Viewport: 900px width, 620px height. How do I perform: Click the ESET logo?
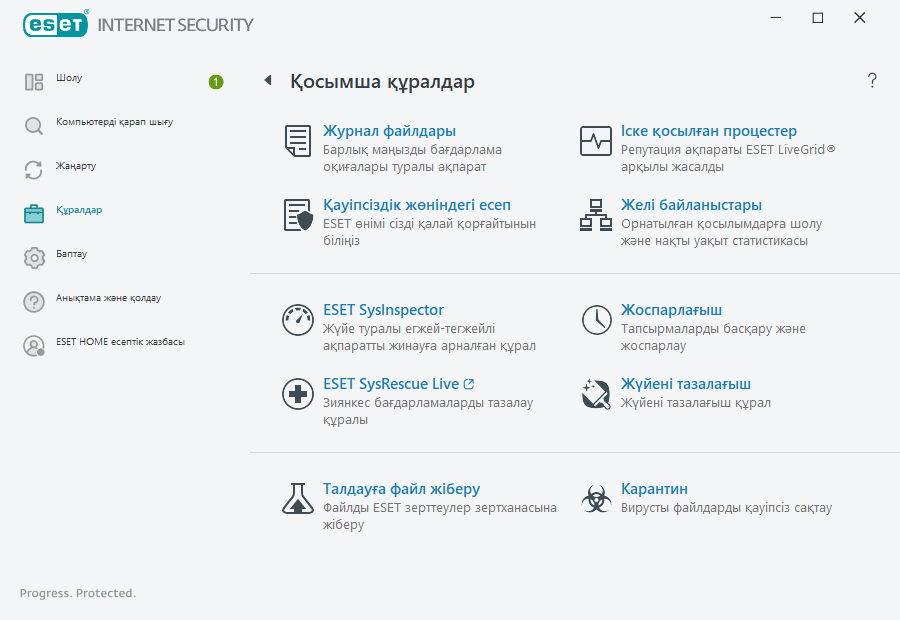point(56,24)
